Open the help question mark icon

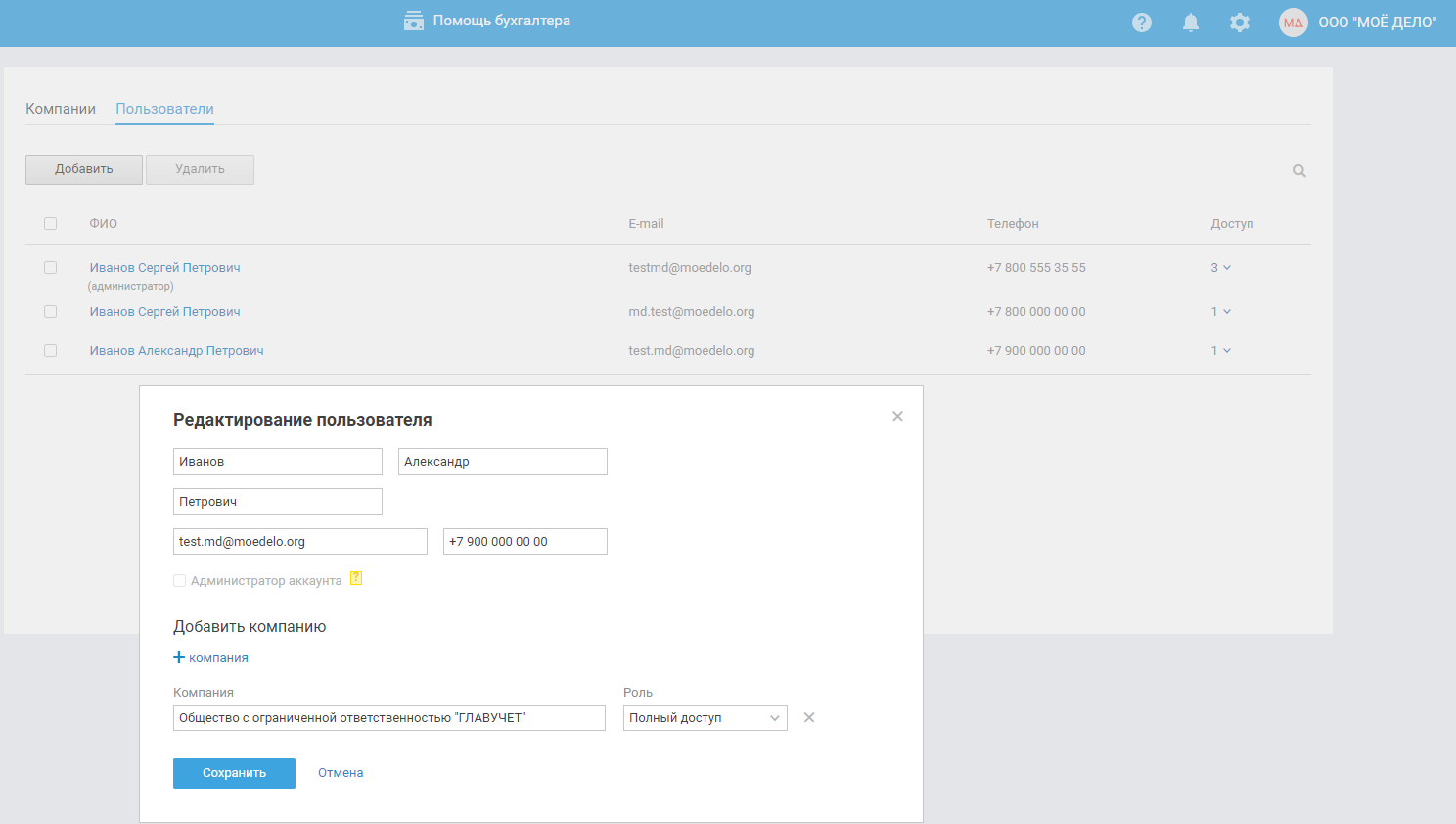[x=1141, y=23]
